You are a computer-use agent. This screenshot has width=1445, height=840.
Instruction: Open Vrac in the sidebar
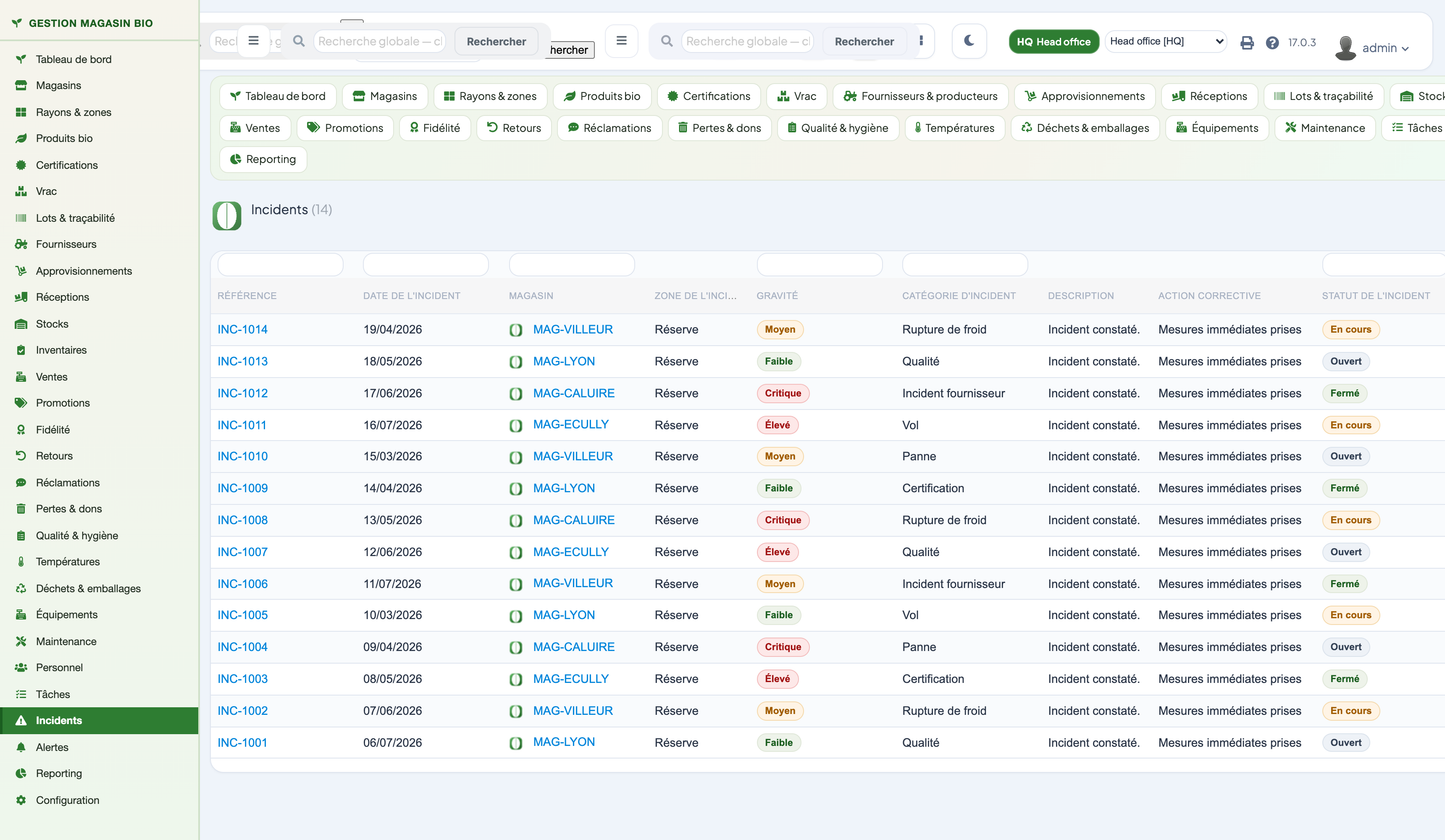tap(99, 191)
